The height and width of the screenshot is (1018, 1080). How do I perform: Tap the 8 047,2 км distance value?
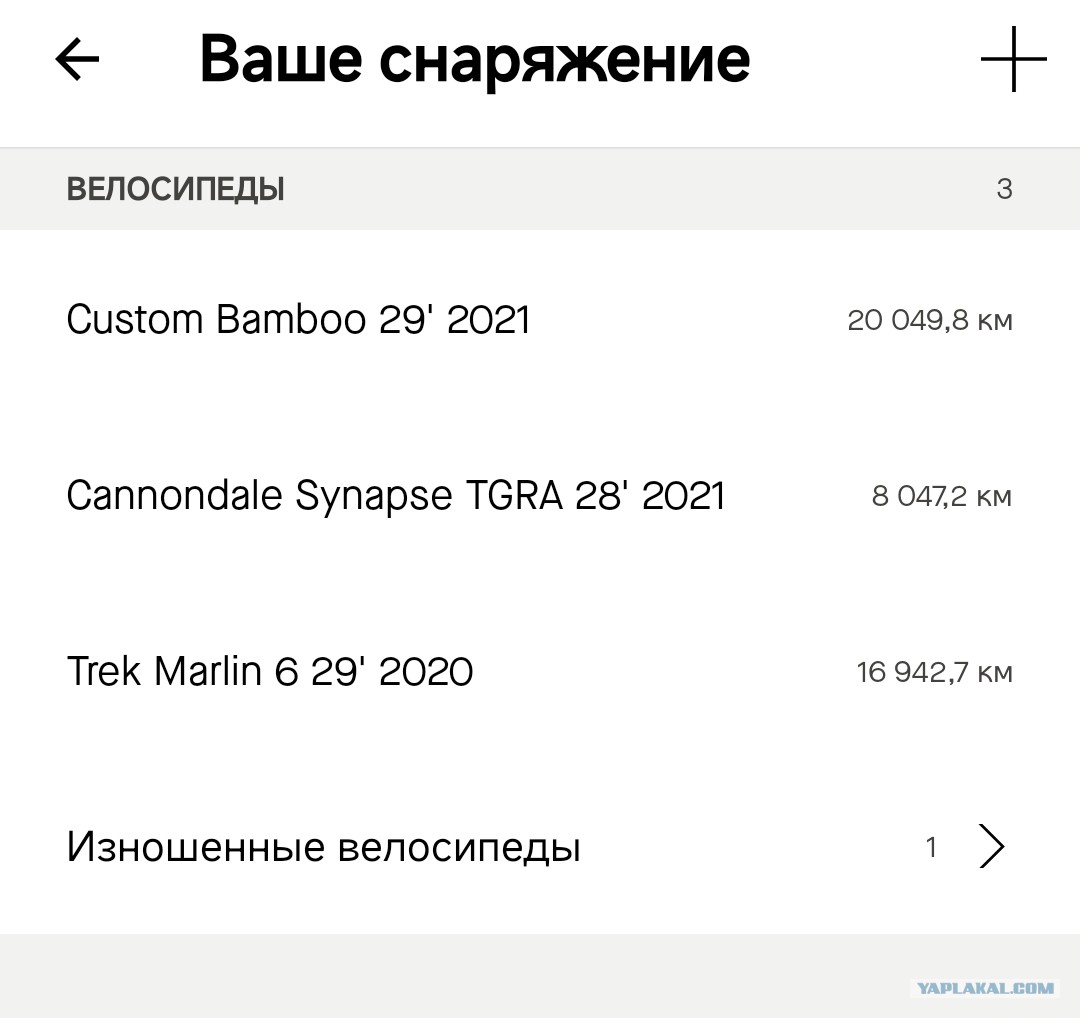click(942, 496)
